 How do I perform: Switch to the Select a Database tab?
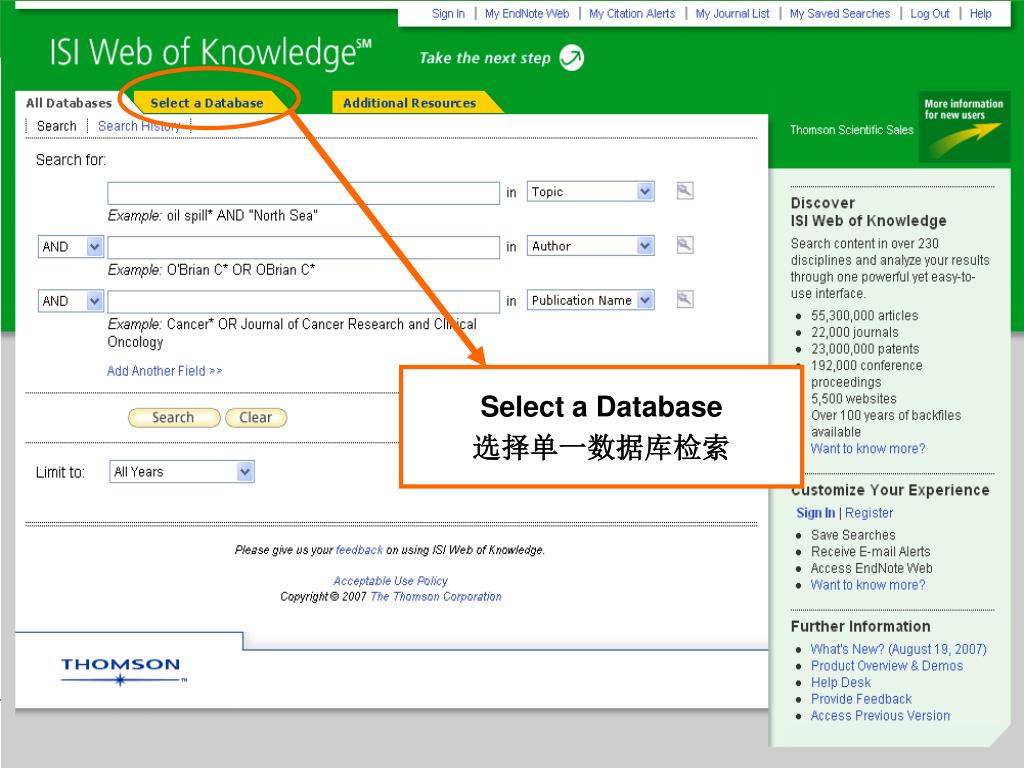(207, 103)
